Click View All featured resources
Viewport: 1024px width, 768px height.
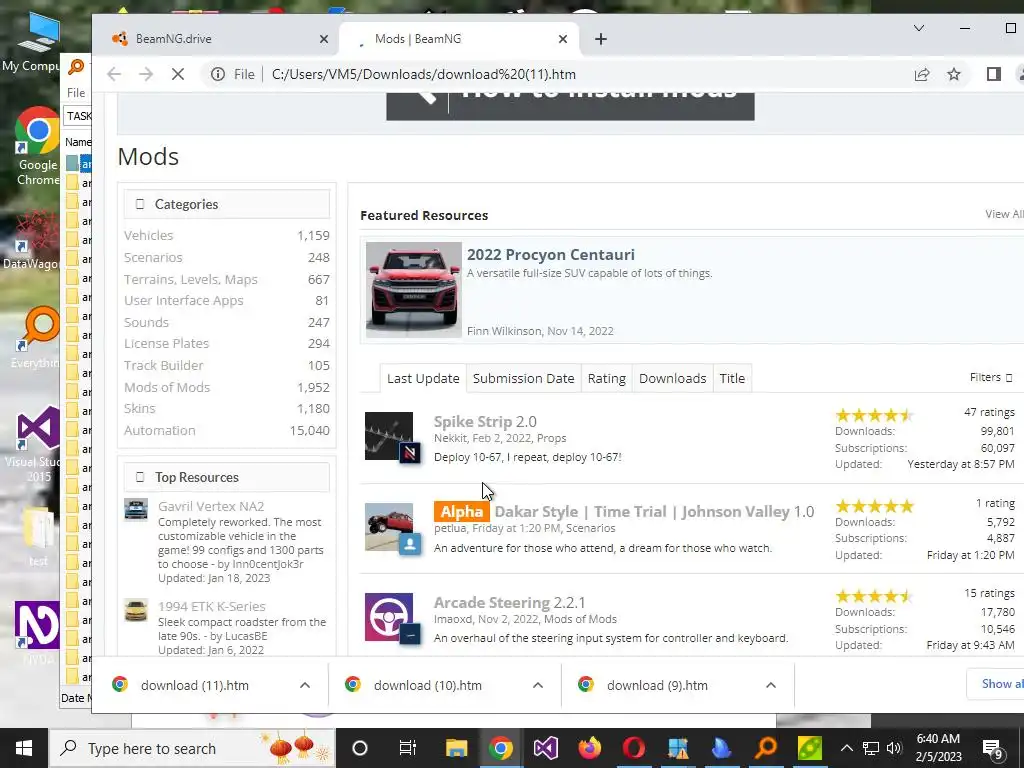pyautogui.click(x=1004, y=214)
